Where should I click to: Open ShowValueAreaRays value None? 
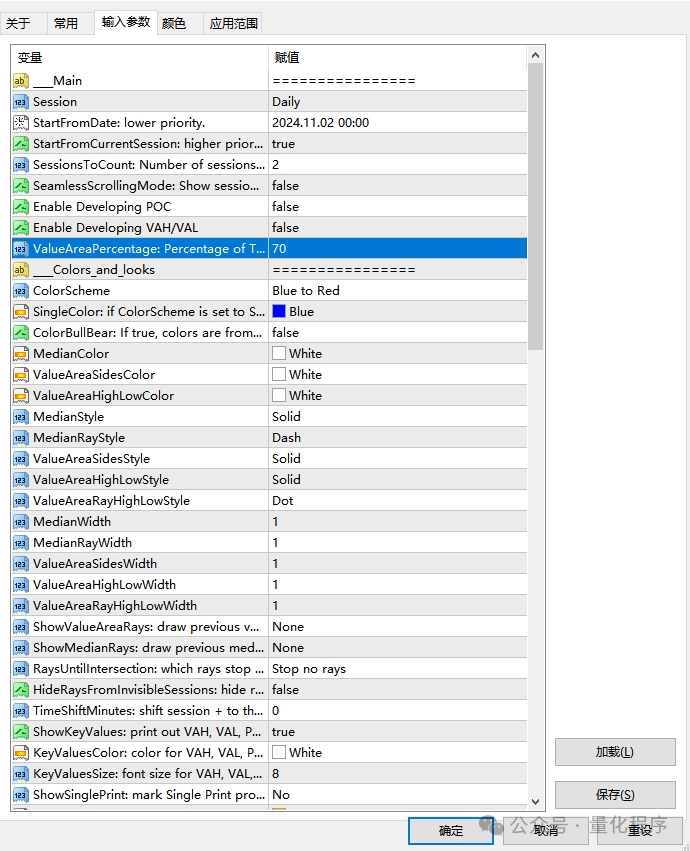tap(397, 627)
